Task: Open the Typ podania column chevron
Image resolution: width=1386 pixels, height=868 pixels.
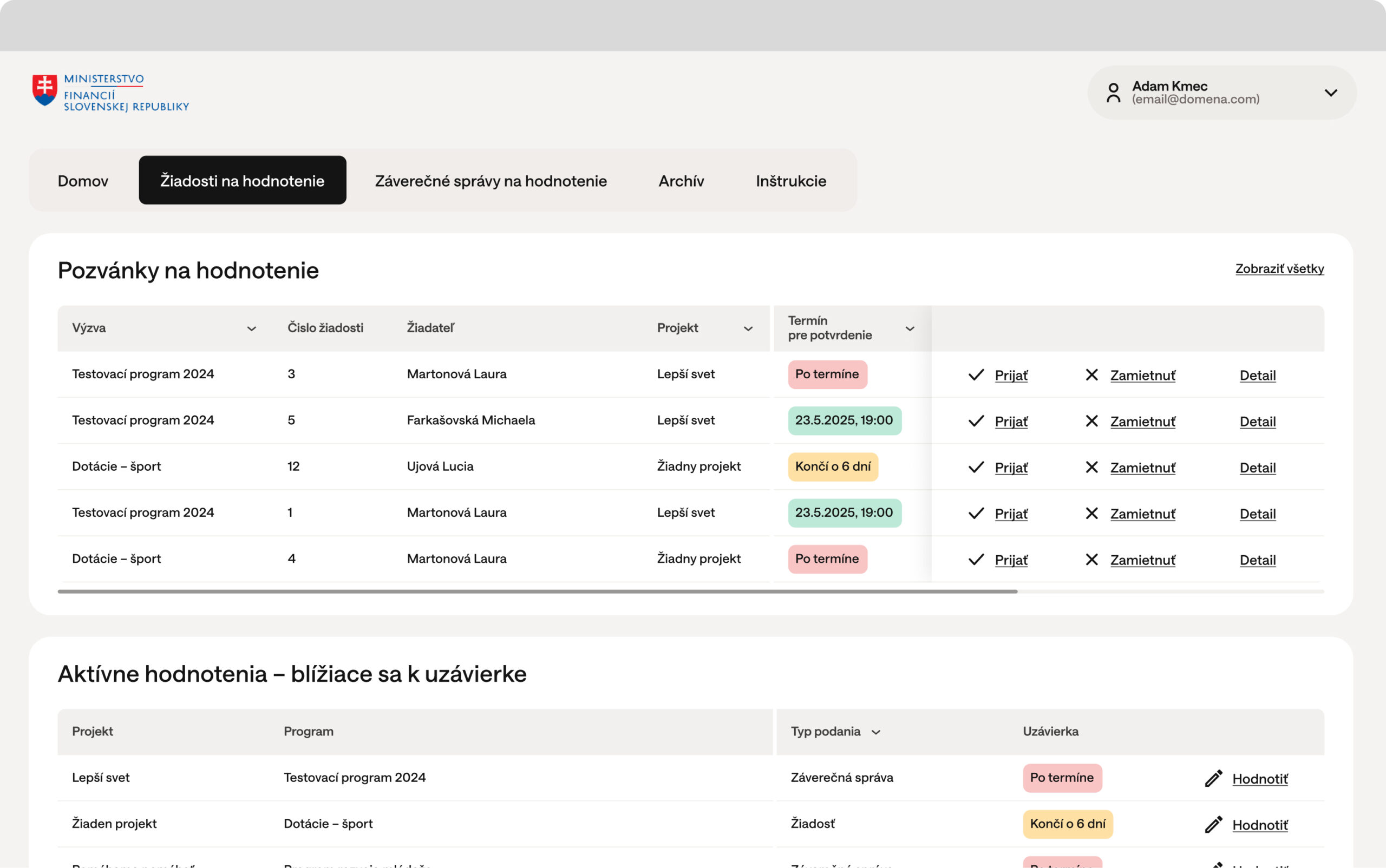Action: tap(876, 732)
